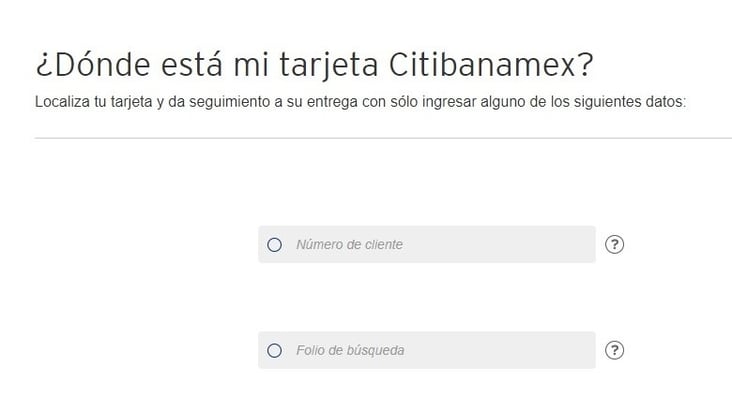Viewport: 732px width, 411px height.
Task: Select the Número de cliente radio button
Action: [x=275, y=244]
